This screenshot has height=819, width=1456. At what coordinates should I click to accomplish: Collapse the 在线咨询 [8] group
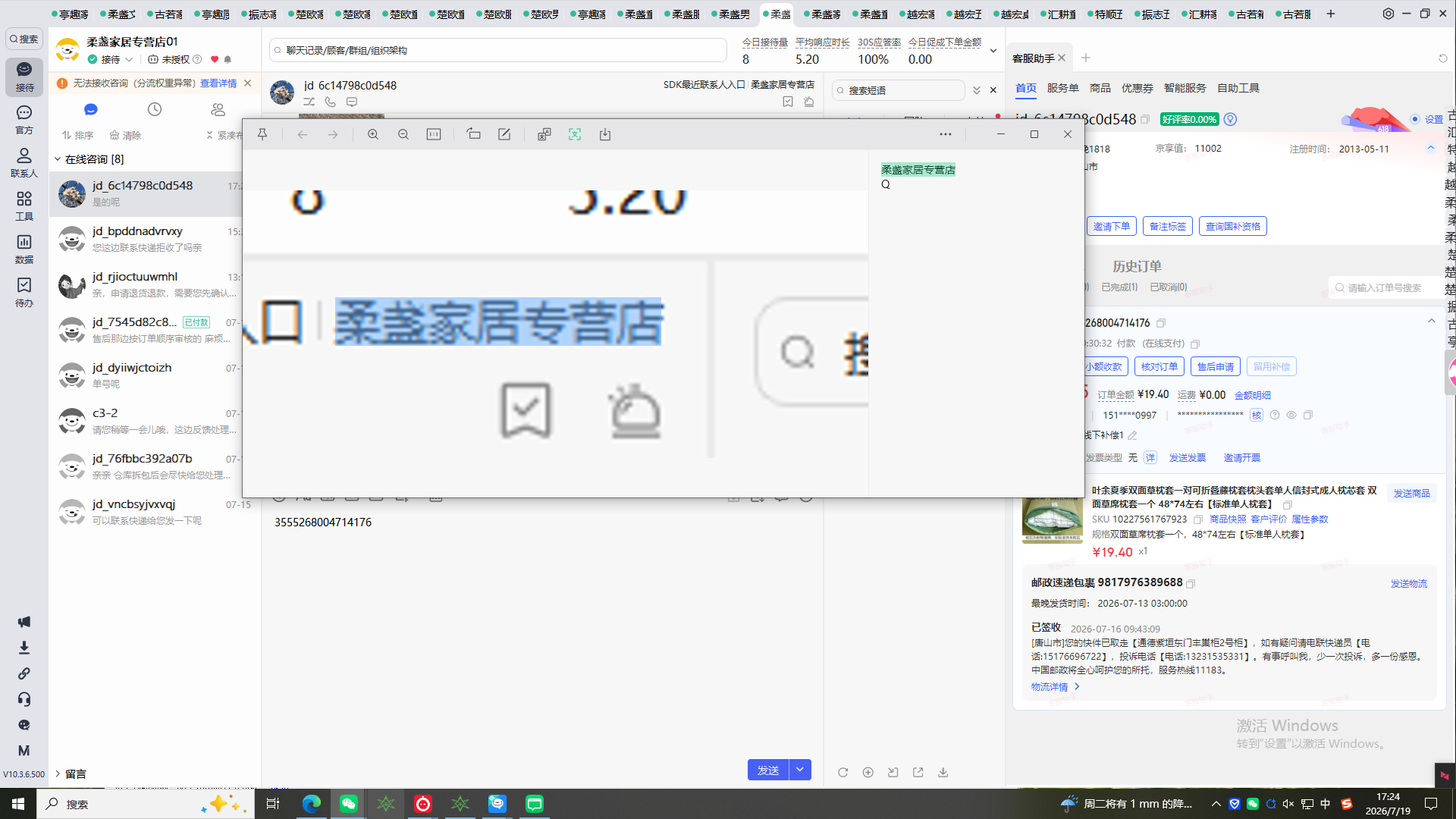[58, 159]
